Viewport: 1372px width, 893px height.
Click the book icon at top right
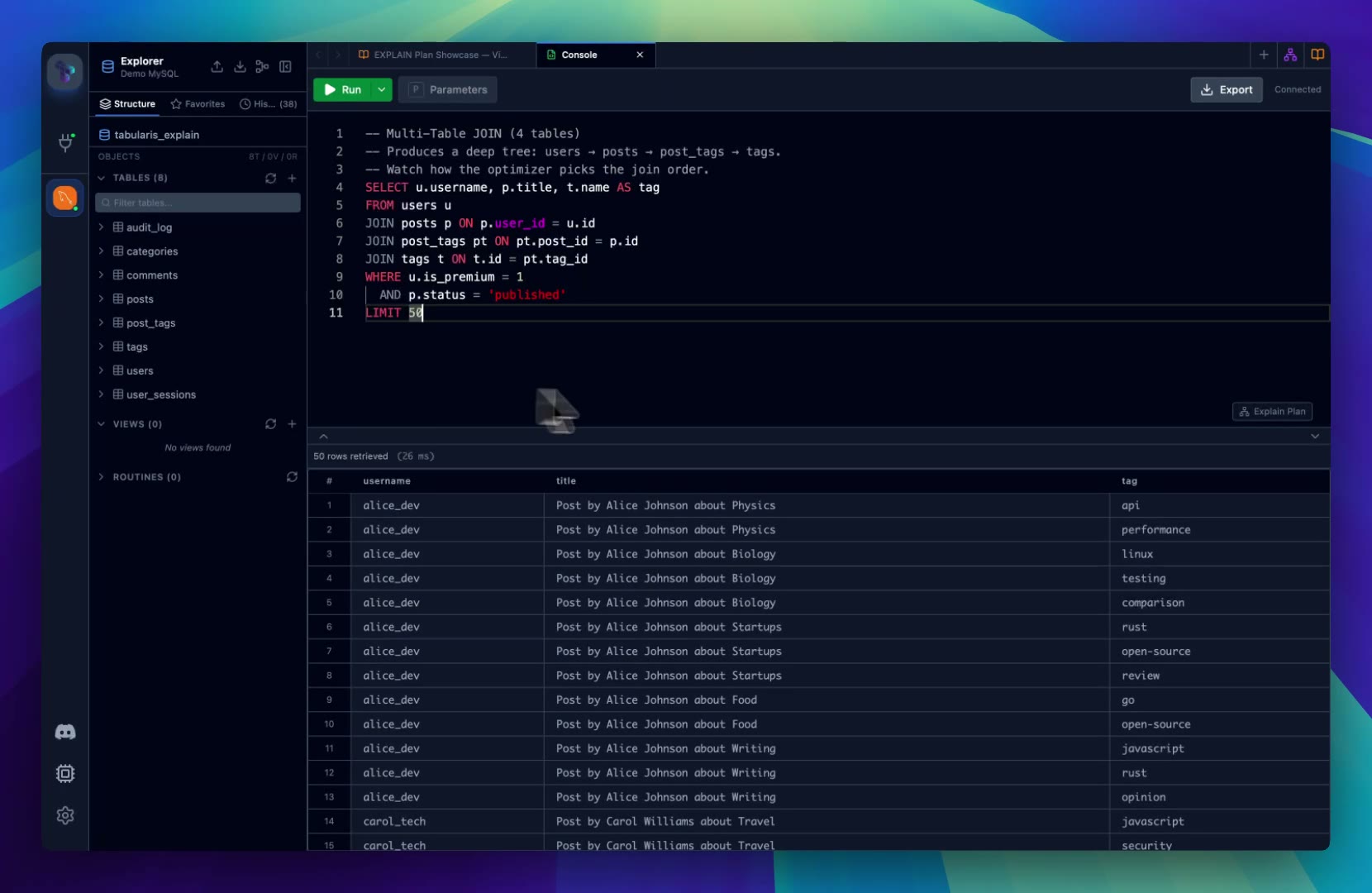tap(1317, 55)
